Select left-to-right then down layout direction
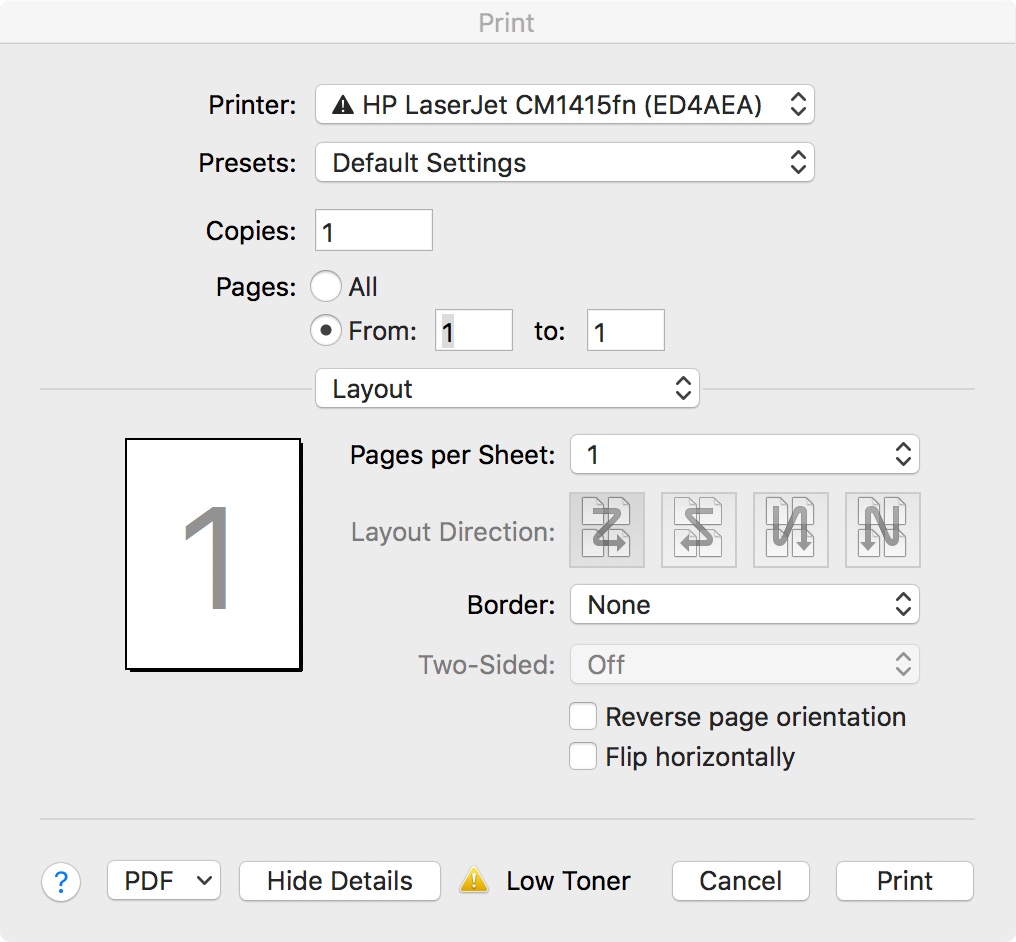This screenshot has width=1016, height=942. pos(607,530)
